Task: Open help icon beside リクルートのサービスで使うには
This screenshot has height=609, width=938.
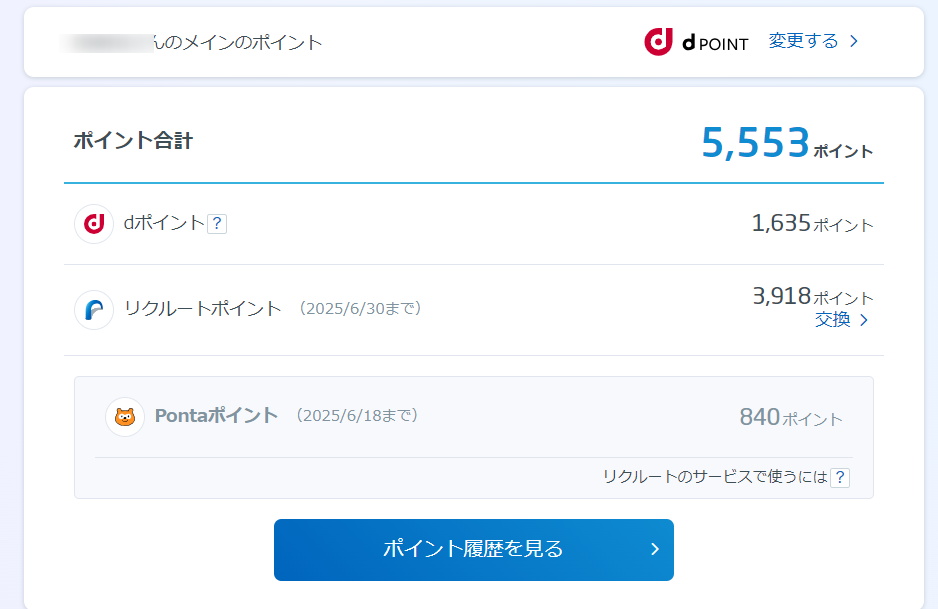Action: 840,478
